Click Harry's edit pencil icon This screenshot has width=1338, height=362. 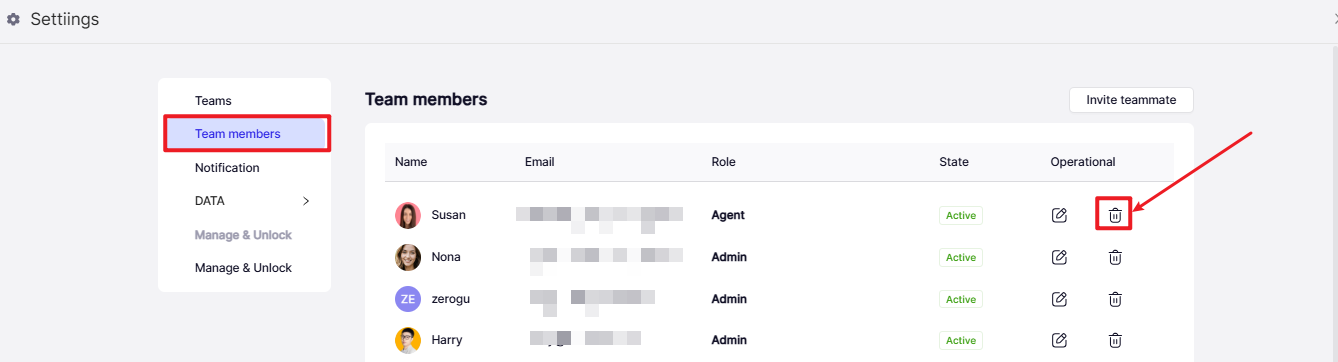click(1059, 340)
